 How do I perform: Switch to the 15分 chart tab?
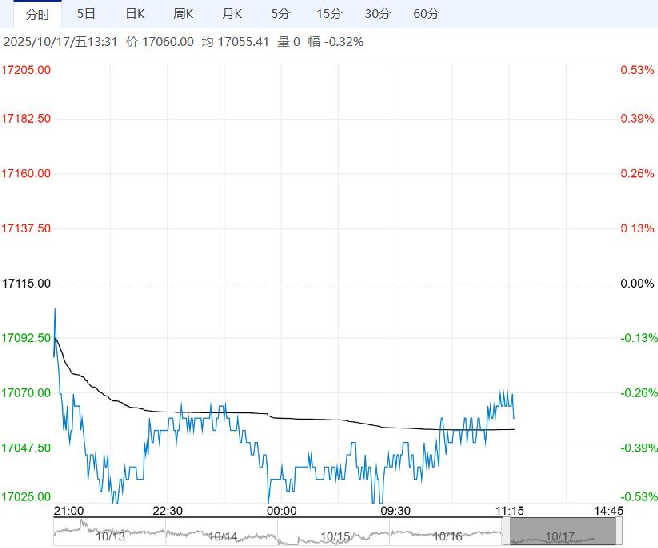point(328,14)
